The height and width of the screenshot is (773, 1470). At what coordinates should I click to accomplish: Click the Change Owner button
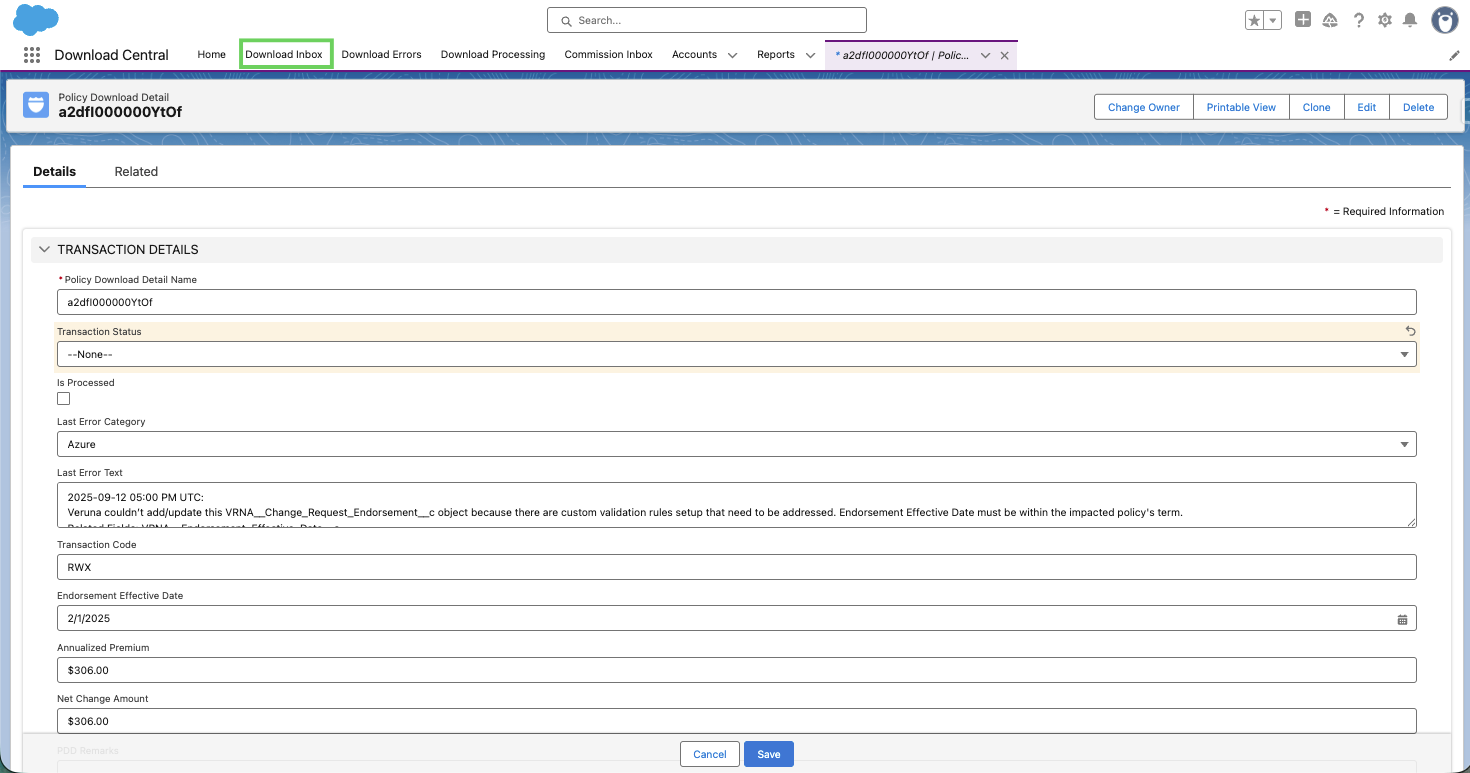1144,107
